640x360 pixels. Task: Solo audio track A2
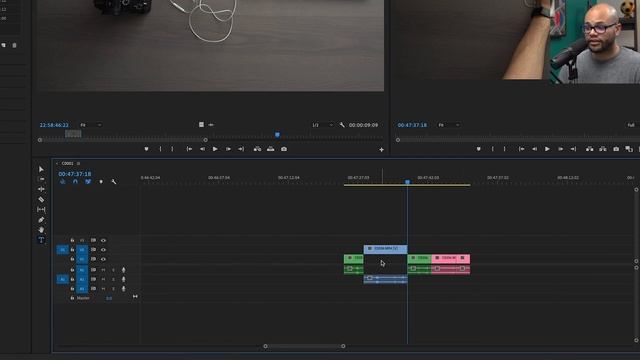(113, 279)
